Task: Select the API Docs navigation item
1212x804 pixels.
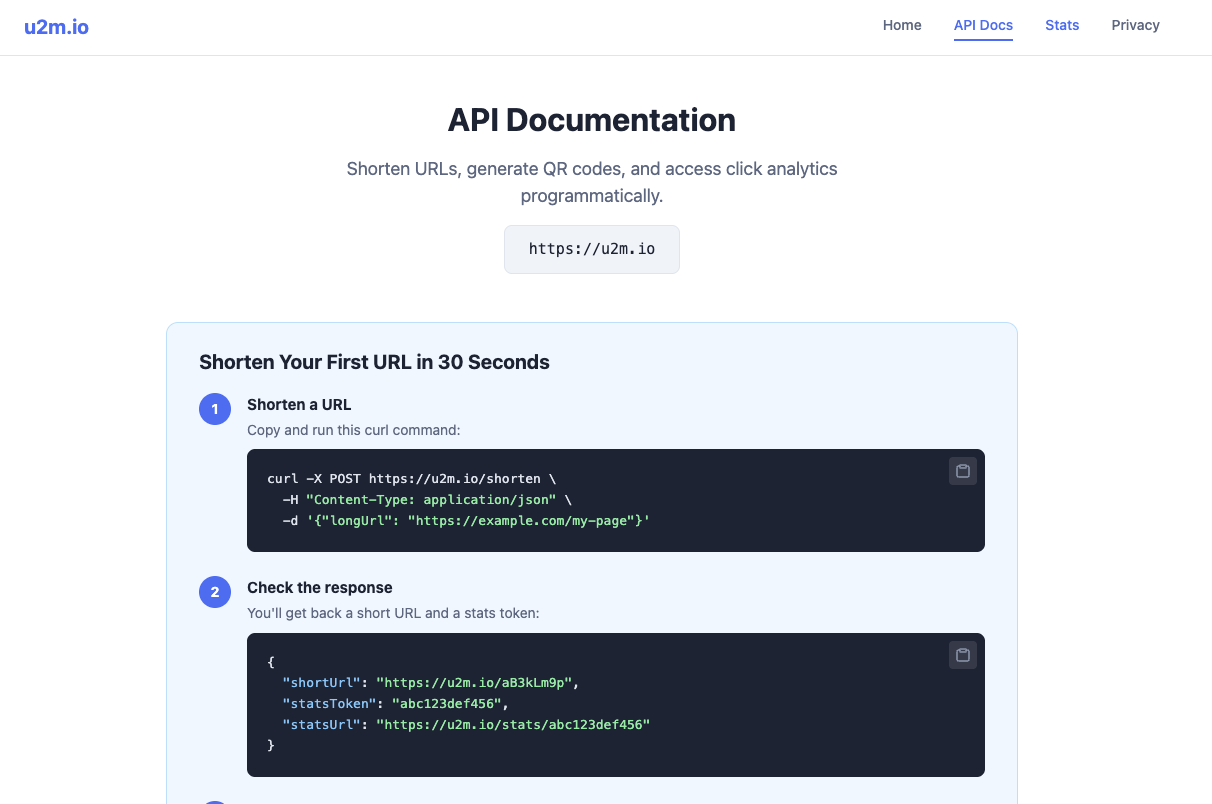Action: [983, 25]
